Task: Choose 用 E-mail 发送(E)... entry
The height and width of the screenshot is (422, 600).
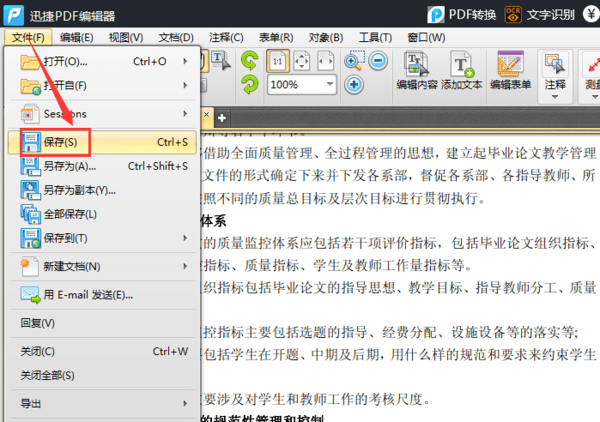Action: (x=102, y=295)
